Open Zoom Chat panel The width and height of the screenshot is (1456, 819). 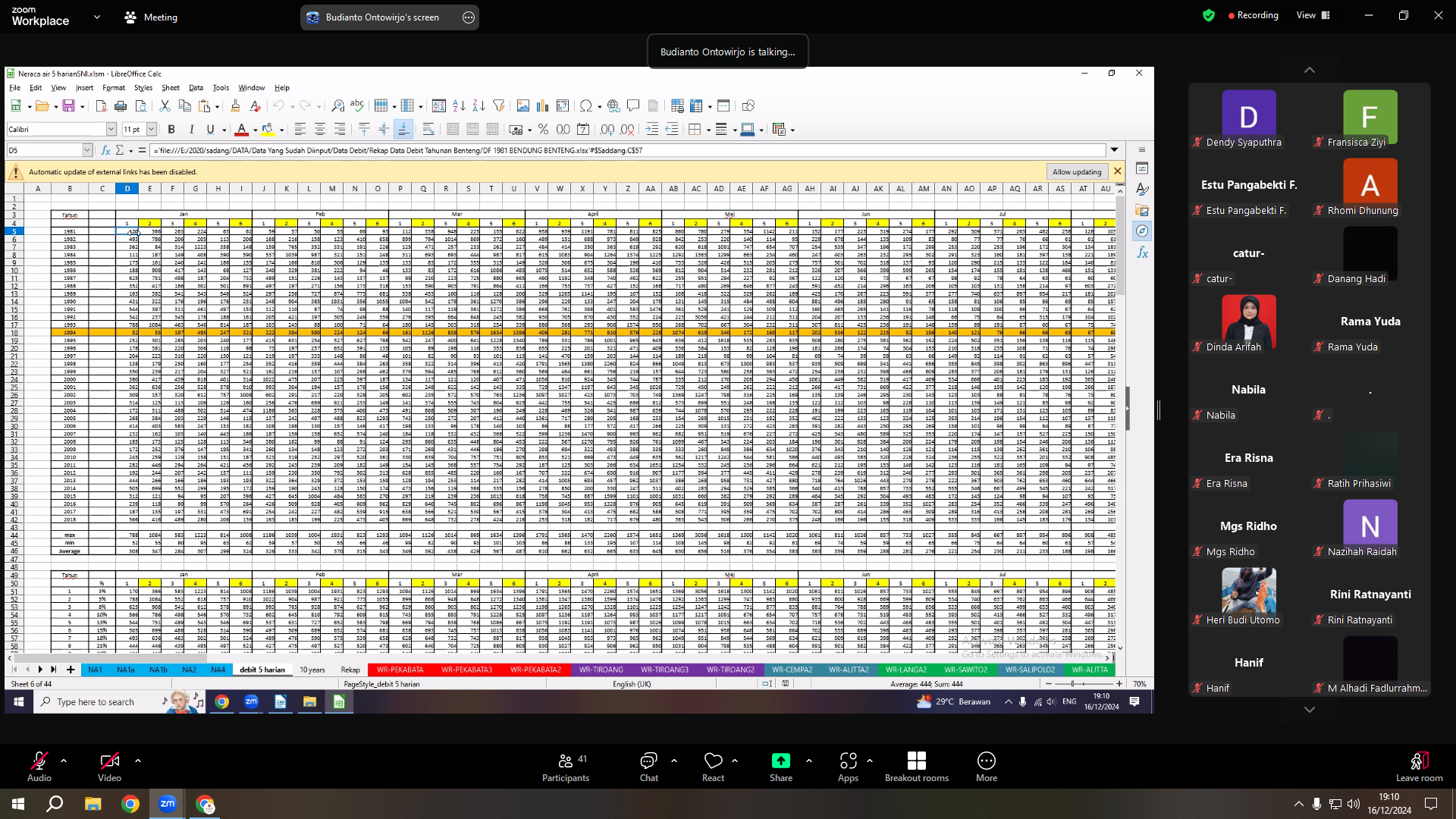(x=649, y=766)
